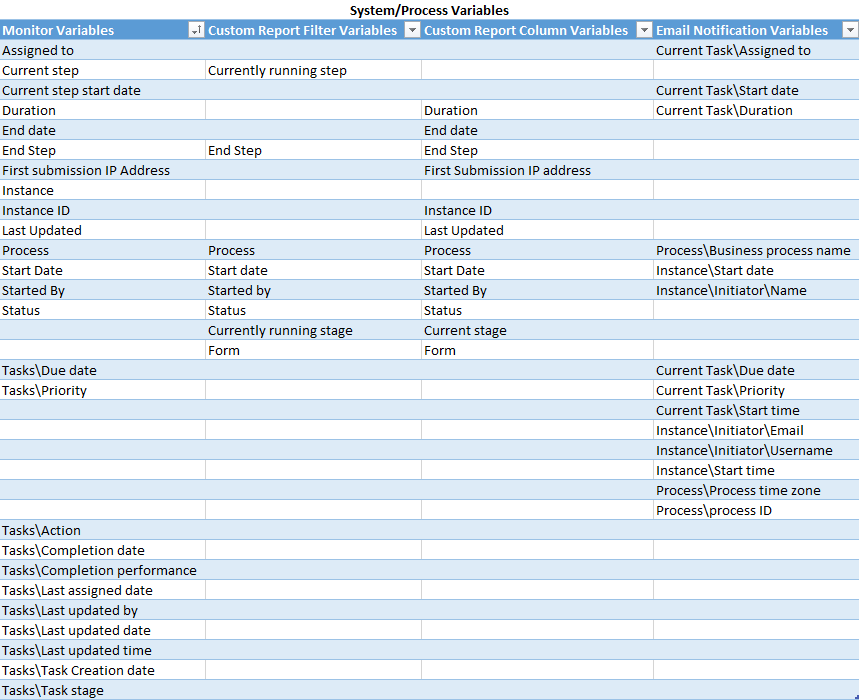This screenshot has width=859, height=700.
Task: Select the 'Tasks\Completion performance' cell
Action: pyautogui.click(x=102, y=570)
